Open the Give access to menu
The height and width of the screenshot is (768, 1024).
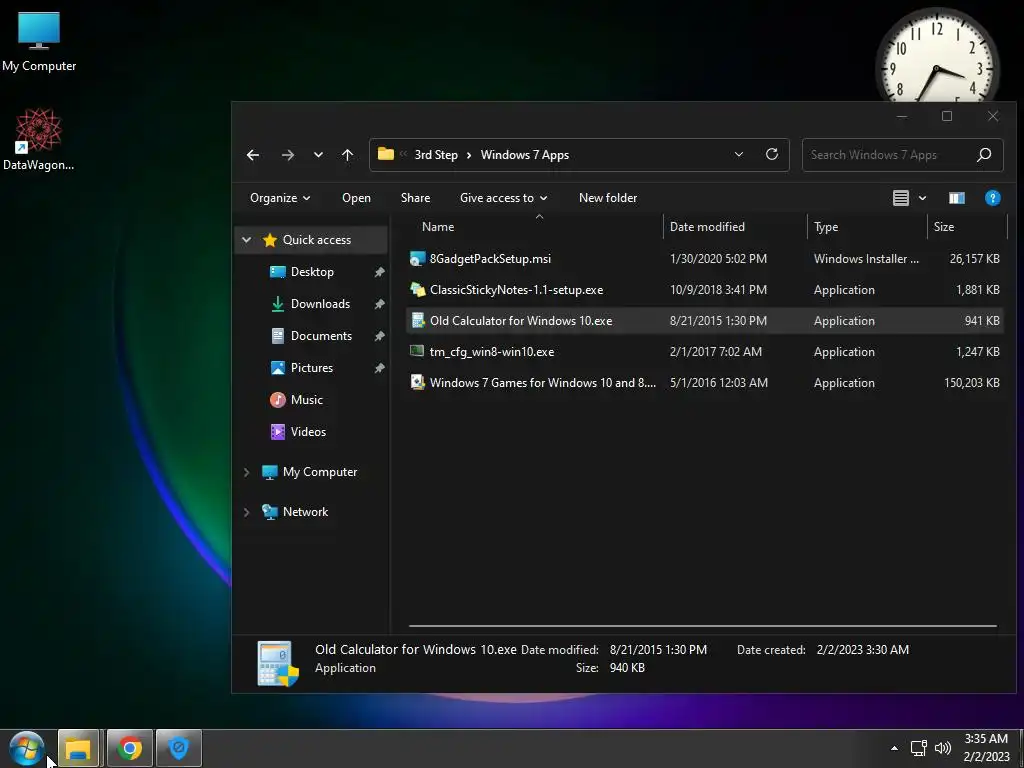click(x=504, y=198)
